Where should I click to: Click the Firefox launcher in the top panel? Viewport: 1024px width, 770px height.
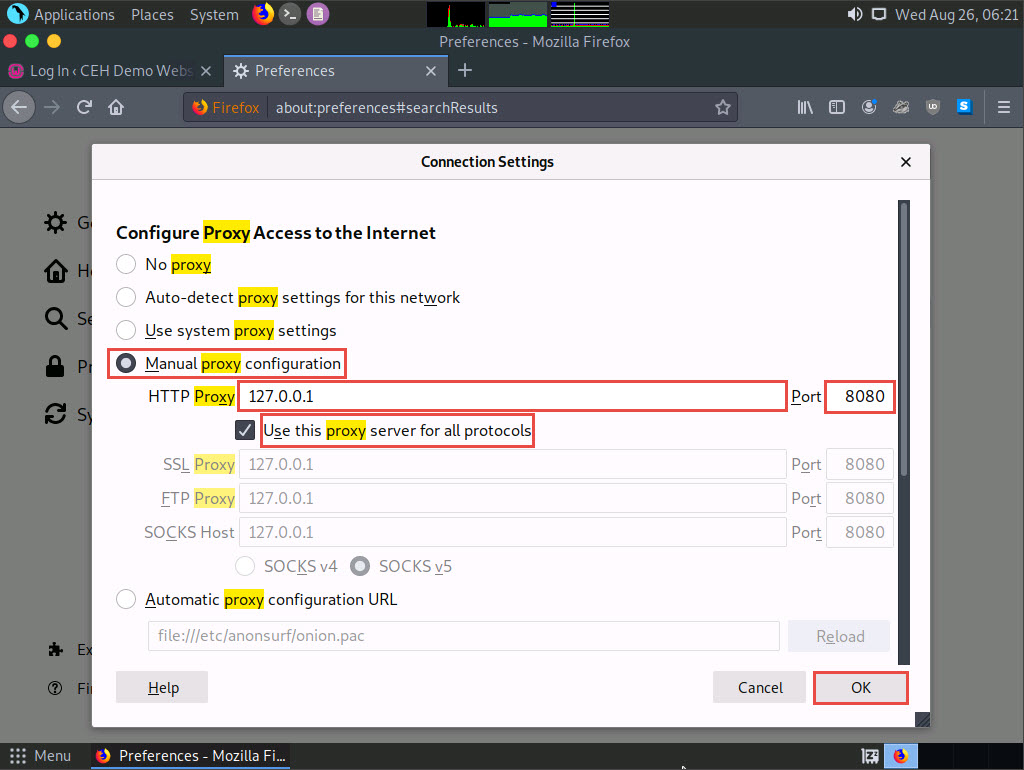click(263, 14)
